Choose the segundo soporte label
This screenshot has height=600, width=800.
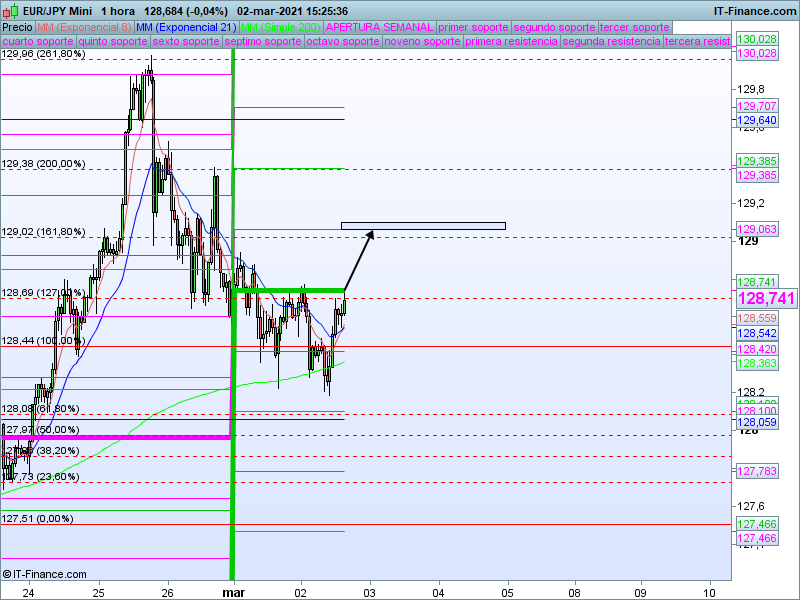point(554,28)
